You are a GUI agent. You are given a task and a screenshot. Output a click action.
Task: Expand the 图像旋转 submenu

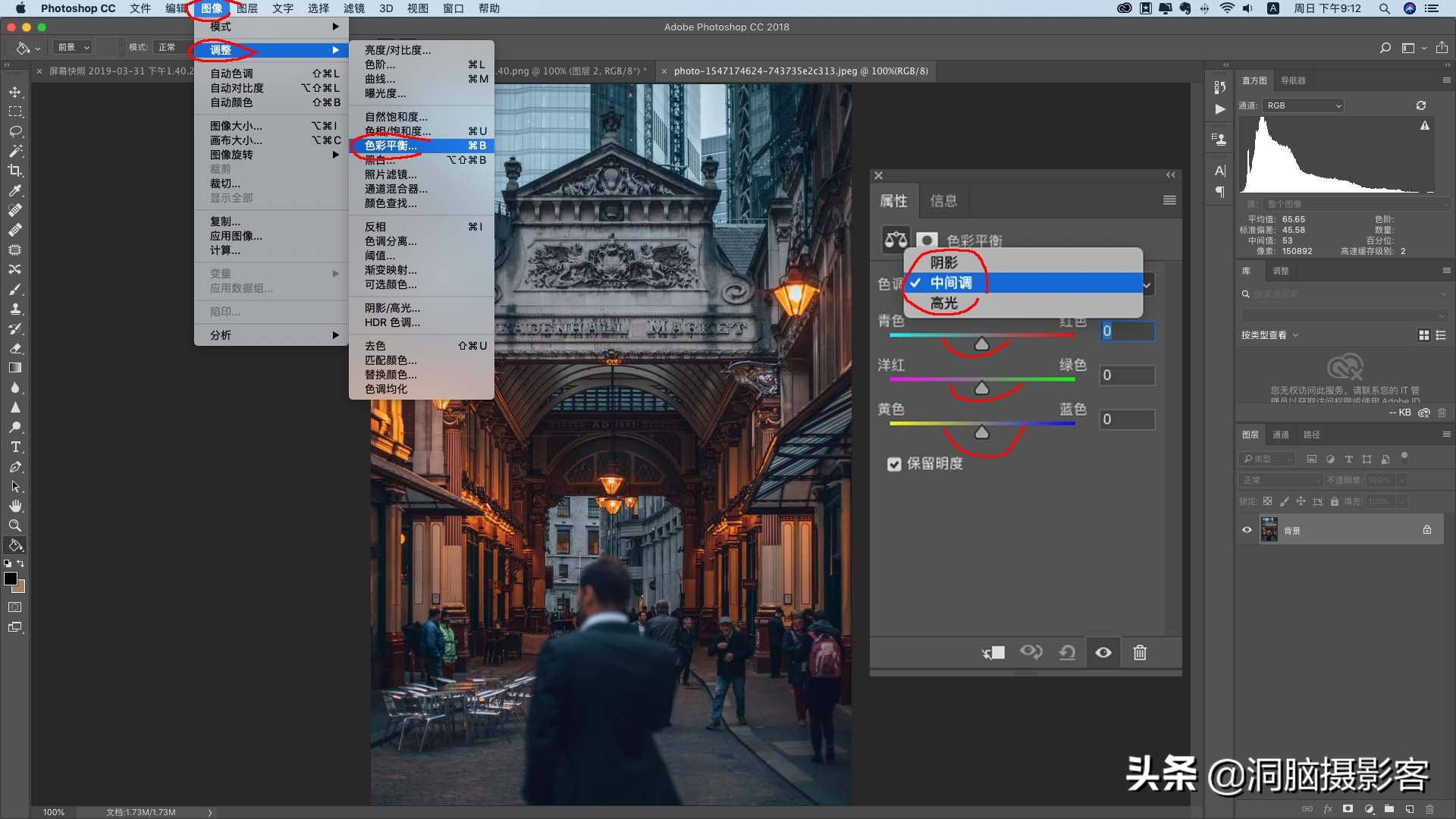coord(271,155)
